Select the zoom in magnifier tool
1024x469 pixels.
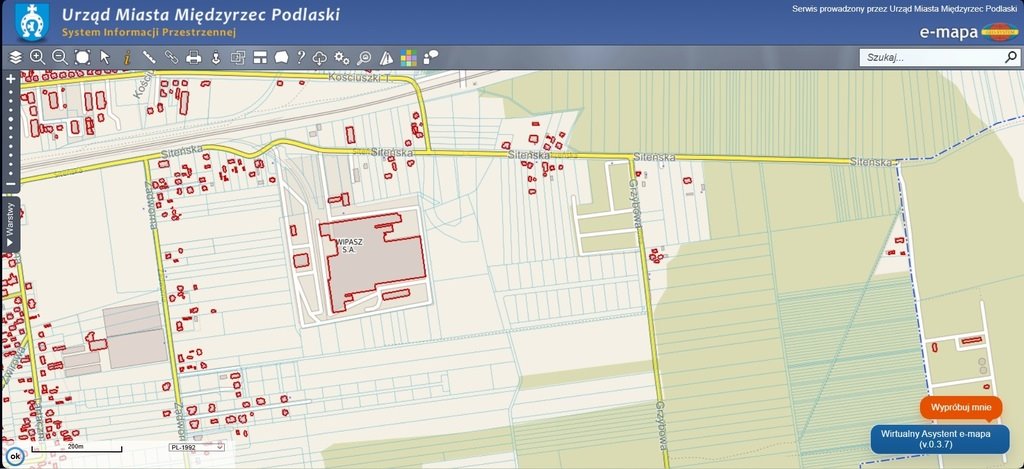click(x=38, y=57)
